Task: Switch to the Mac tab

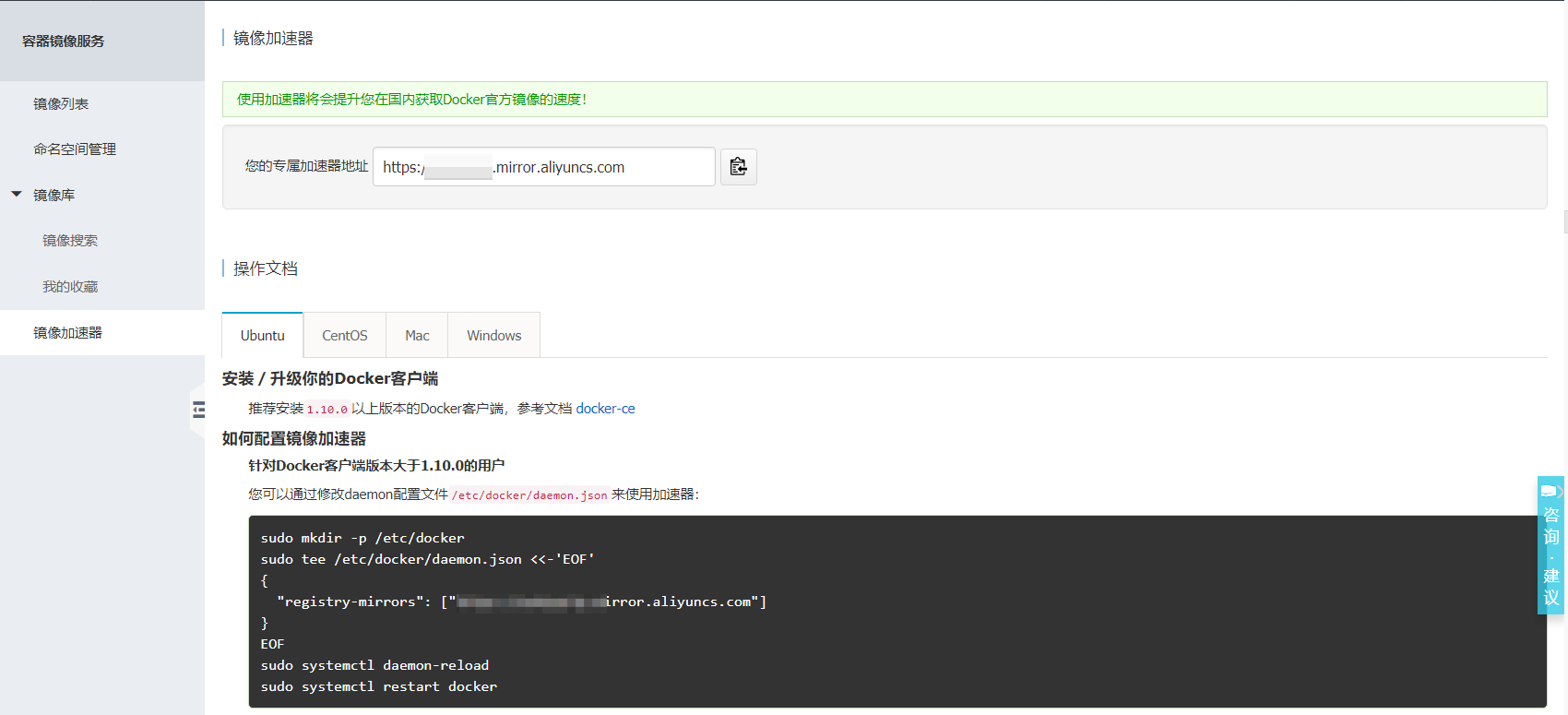Action: coord(417,335)
